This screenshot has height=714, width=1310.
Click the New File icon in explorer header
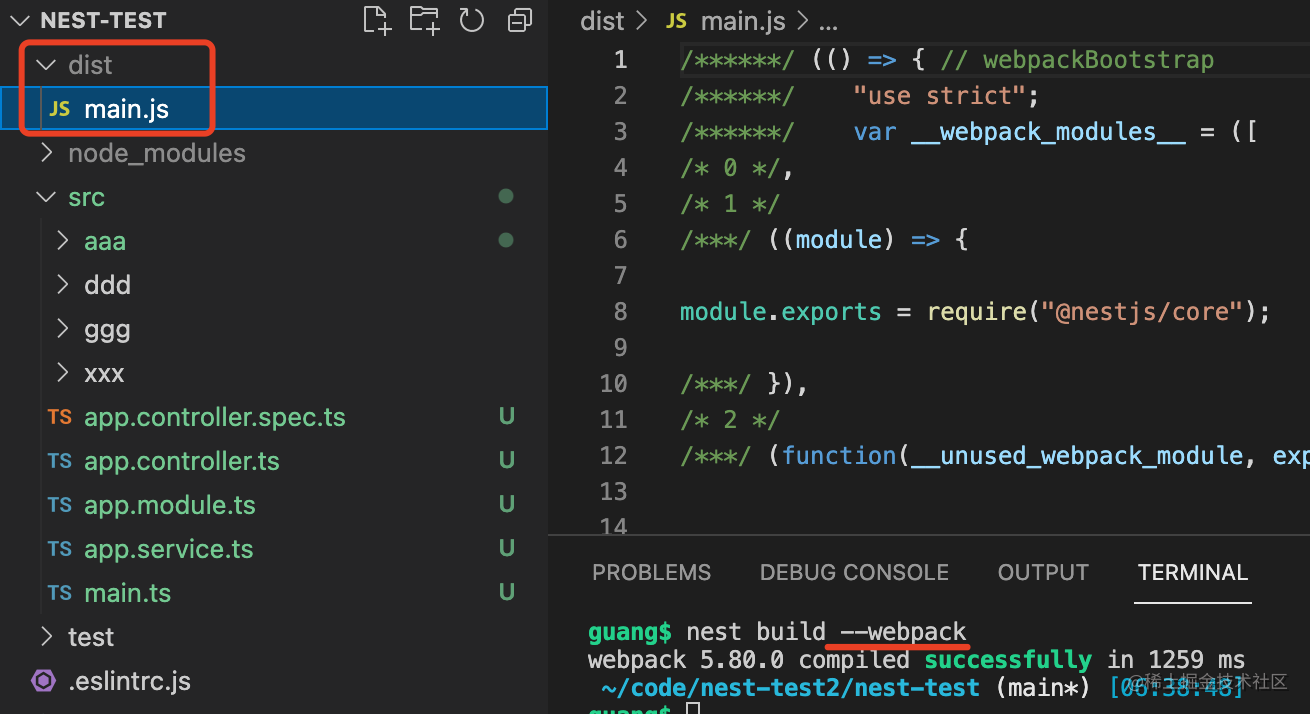(x=377, y=20)
